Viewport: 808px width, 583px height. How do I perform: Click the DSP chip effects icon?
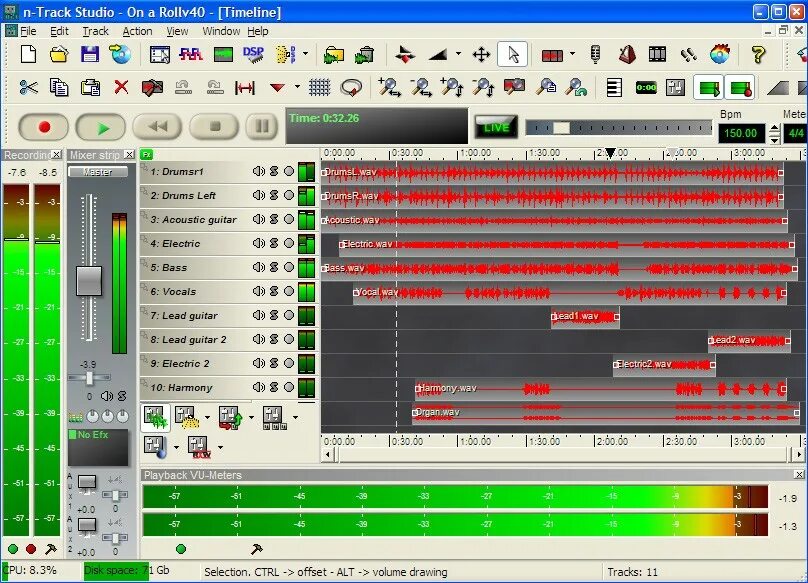point(253,54)
